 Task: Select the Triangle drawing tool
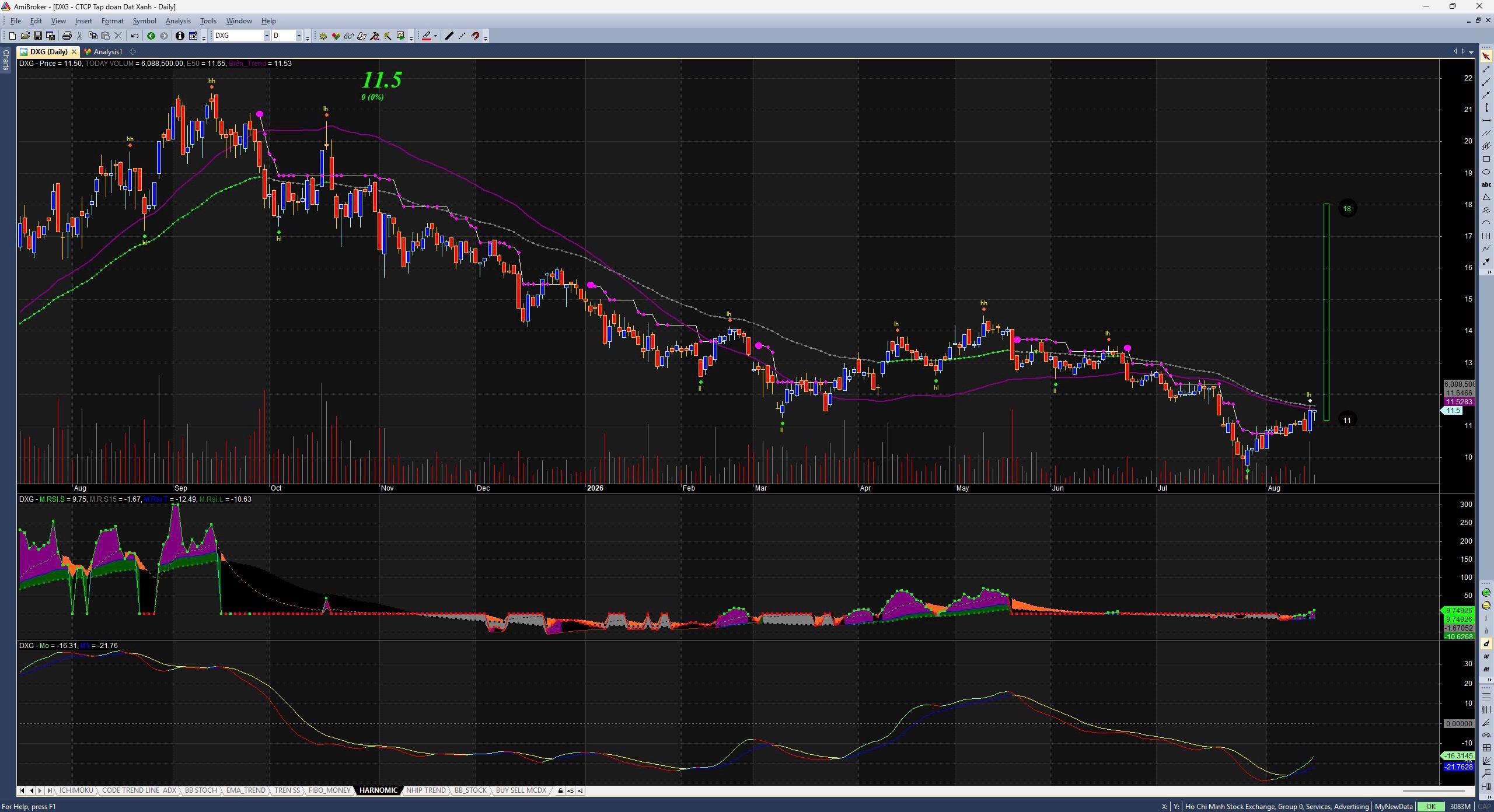(1486, 198)
